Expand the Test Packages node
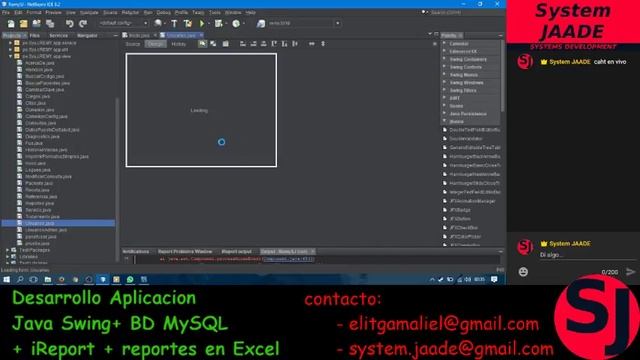The width and height of the screenshot is (640, 360). (7, 250)
